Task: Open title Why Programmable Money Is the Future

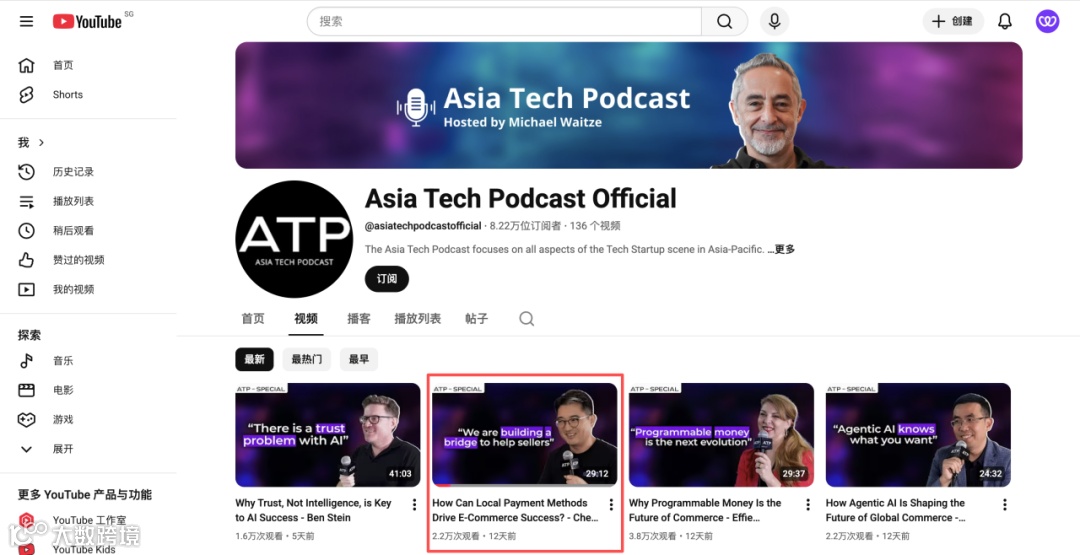Action: click(705, 510)
